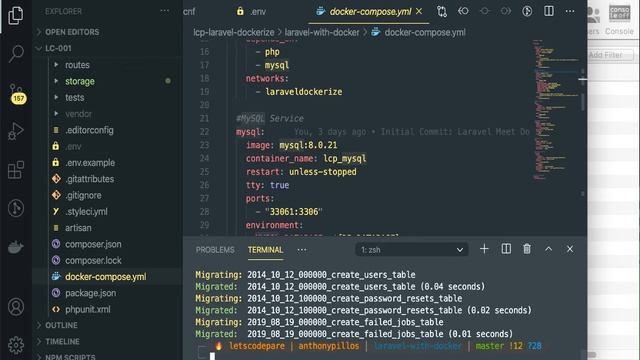Image resolution: width=640 pixels, height=360 pixels.
Task: Click container name lcp_mysql on line 24
Action: pyautogui.click(x=344, y=158)
